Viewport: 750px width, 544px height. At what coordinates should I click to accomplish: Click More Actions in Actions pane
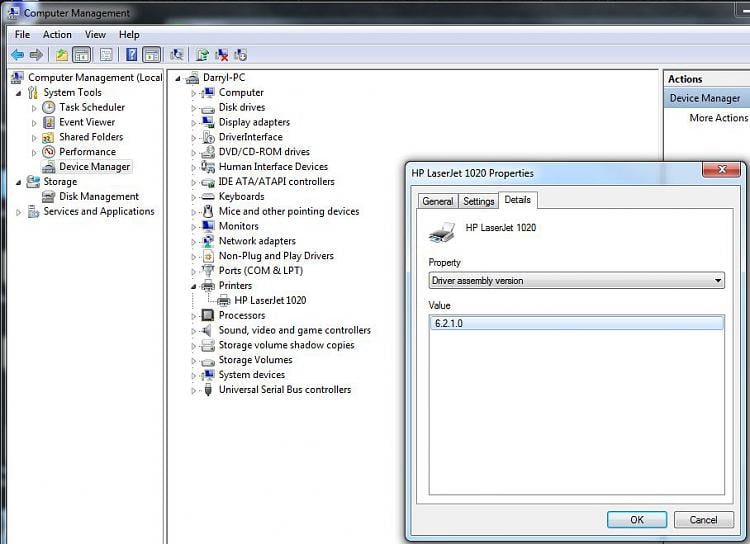pos(718,118)
